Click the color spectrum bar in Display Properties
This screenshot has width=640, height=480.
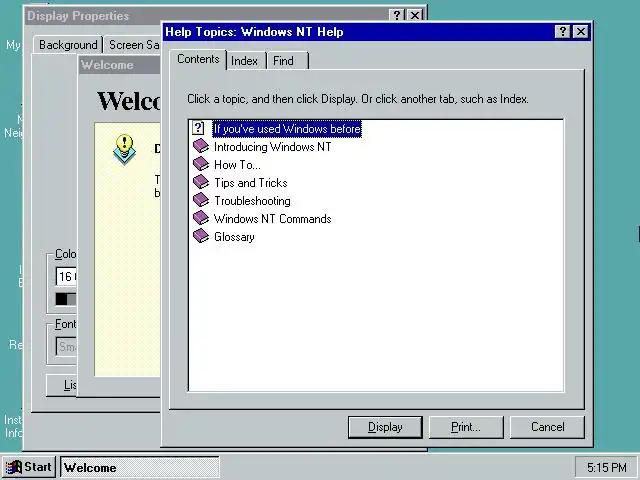tap(66, 299)
